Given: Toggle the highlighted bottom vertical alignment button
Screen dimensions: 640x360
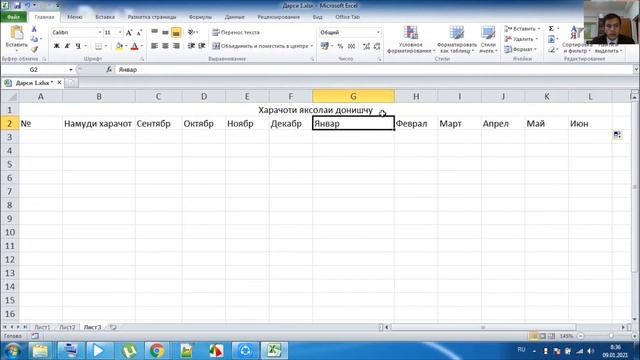Looking at the screenshot, I should [x=176, y=32].
